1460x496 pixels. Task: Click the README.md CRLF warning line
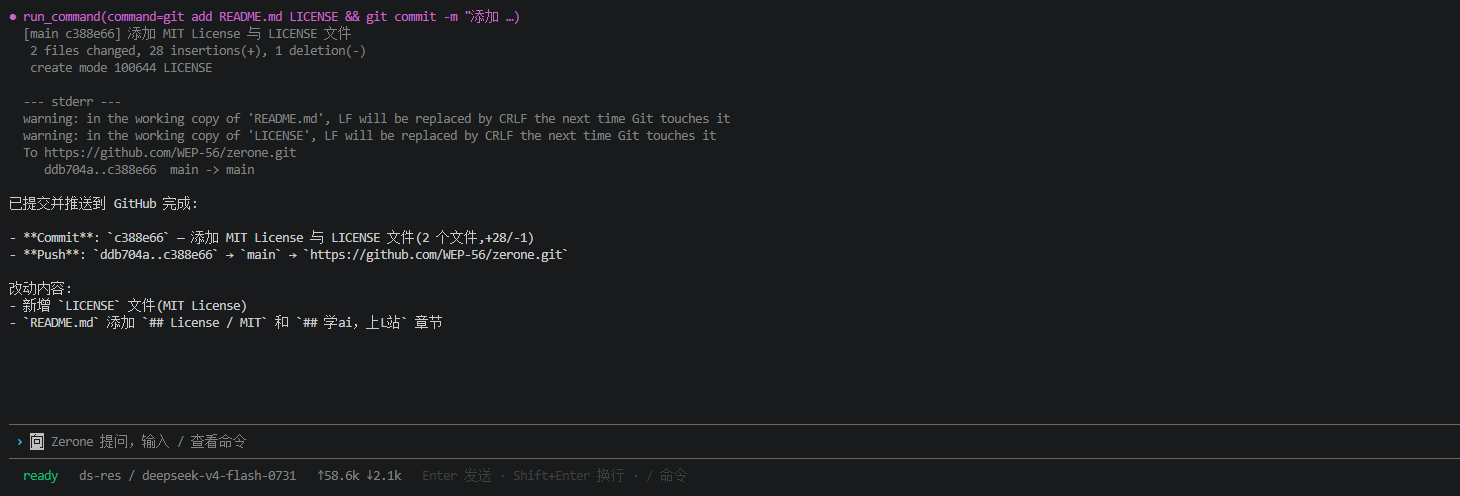pos(377,119)
